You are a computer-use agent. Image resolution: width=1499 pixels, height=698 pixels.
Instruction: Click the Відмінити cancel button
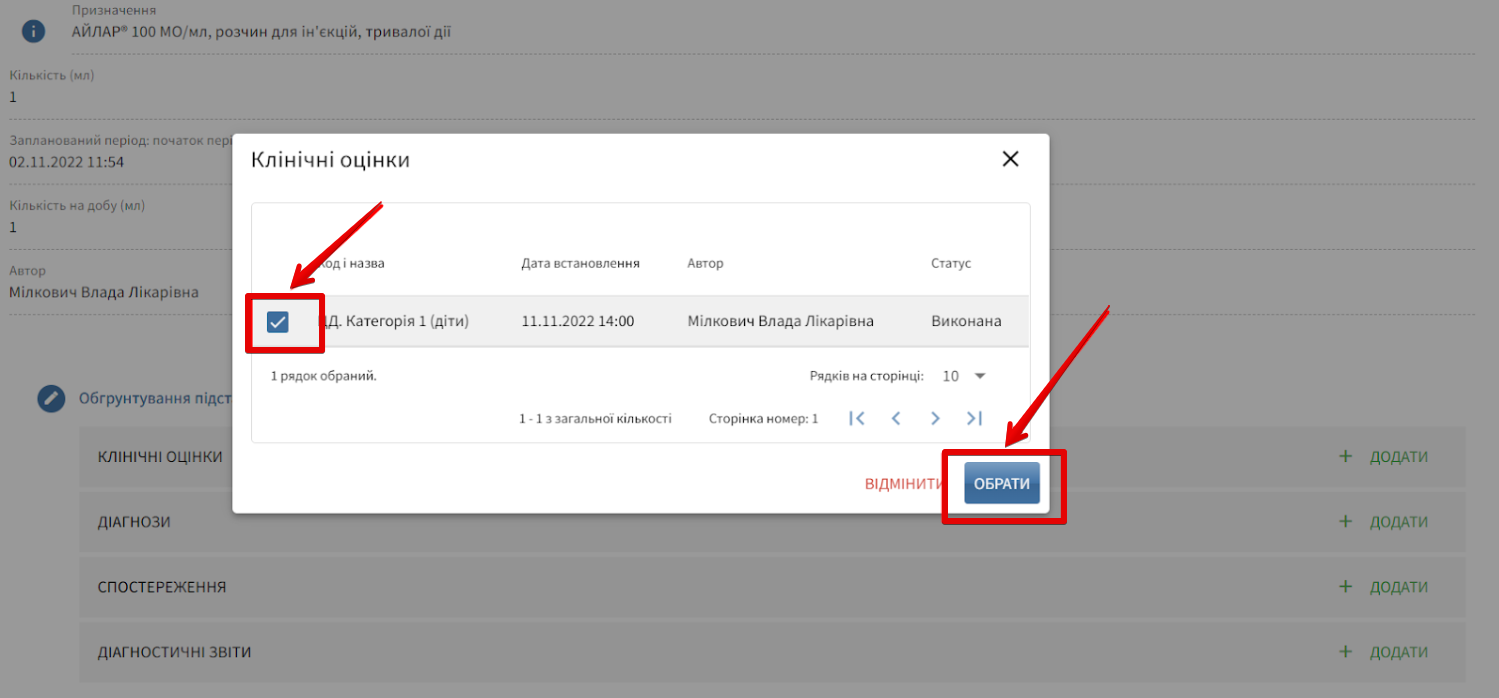click(904, 484)
